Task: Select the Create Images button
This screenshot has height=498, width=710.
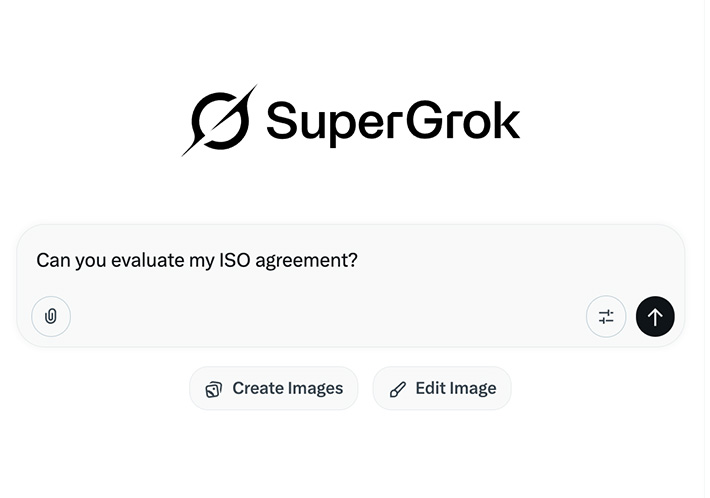Action: point(273,388)
